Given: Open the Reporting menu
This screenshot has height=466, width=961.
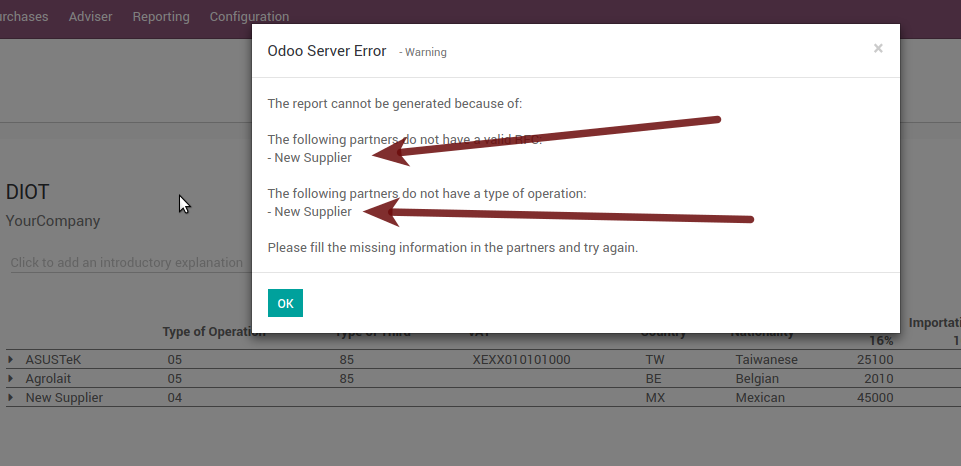Looking at the screenshot, I should click(x=161, y=17).
